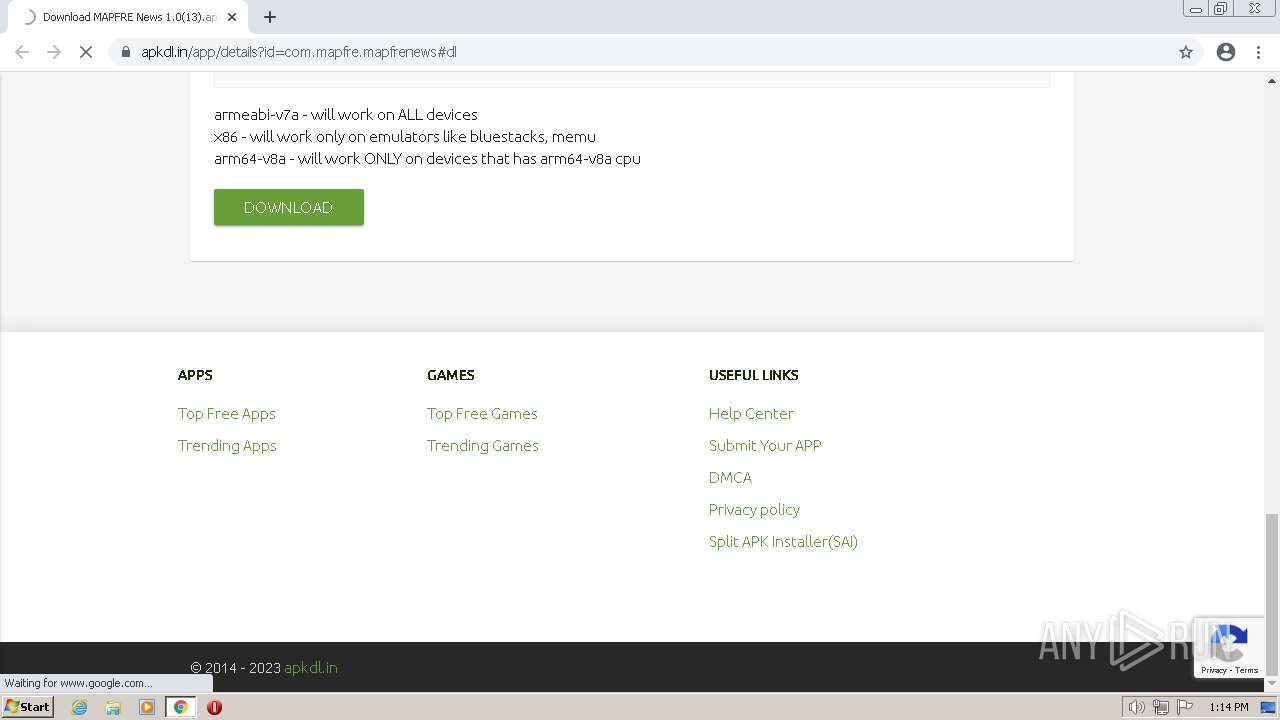
Task: Click the browser back arrow
Action: [x=22, y=52]
